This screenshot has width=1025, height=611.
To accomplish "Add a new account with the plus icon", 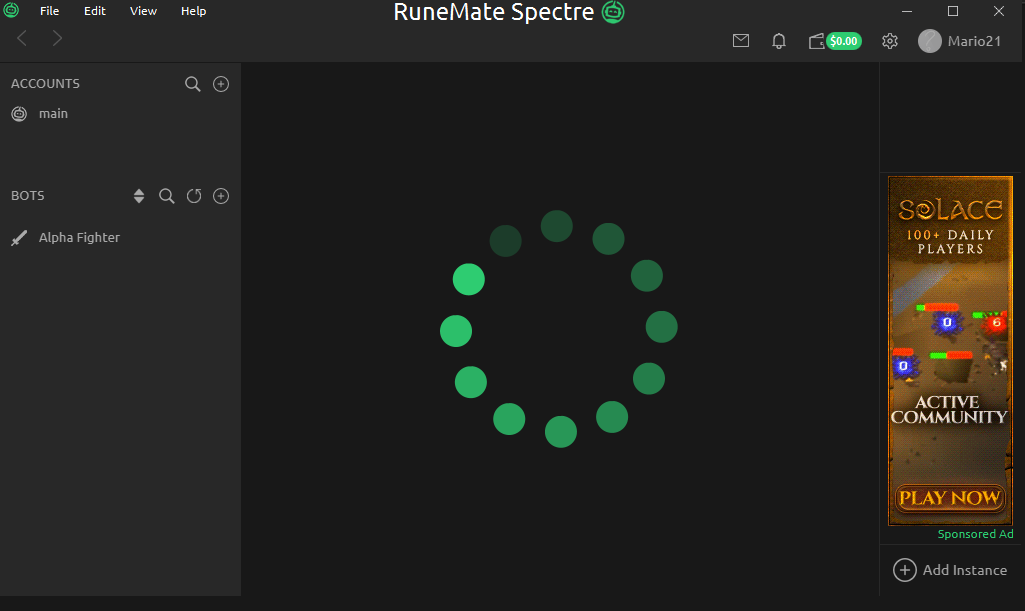I will tap(221, 84).
